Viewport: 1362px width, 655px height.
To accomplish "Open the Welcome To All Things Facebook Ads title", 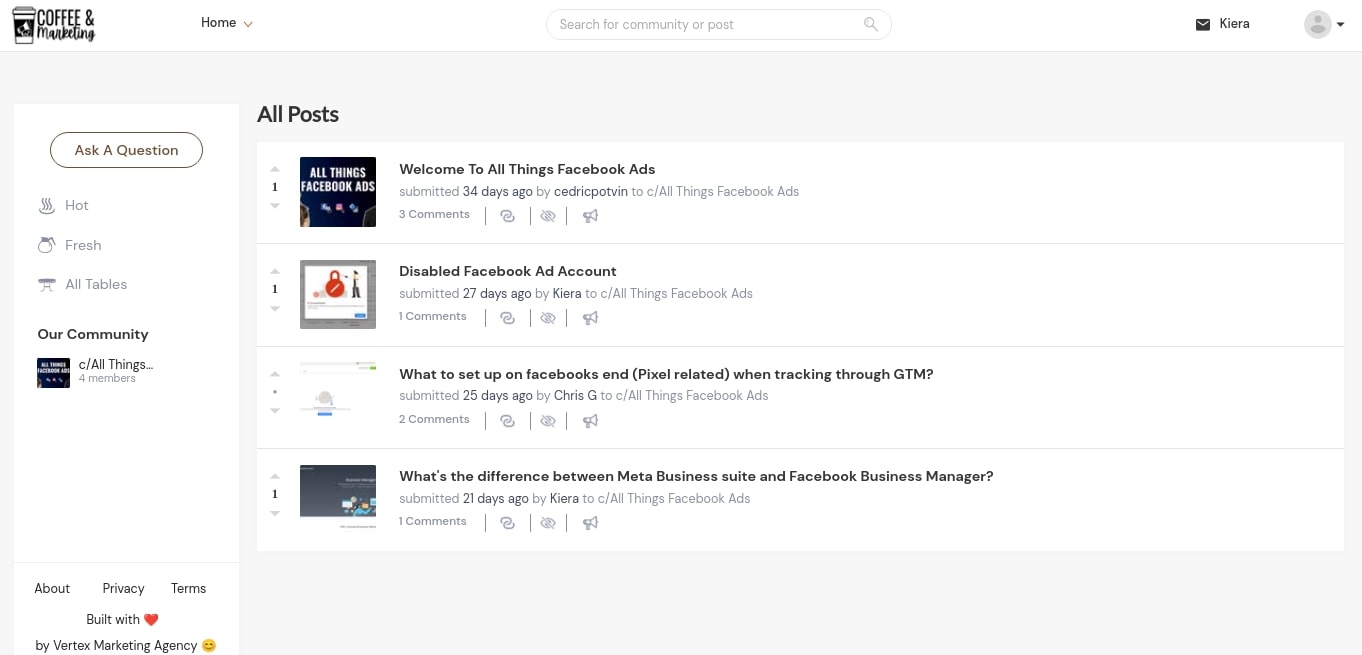I will pos(527,169).
